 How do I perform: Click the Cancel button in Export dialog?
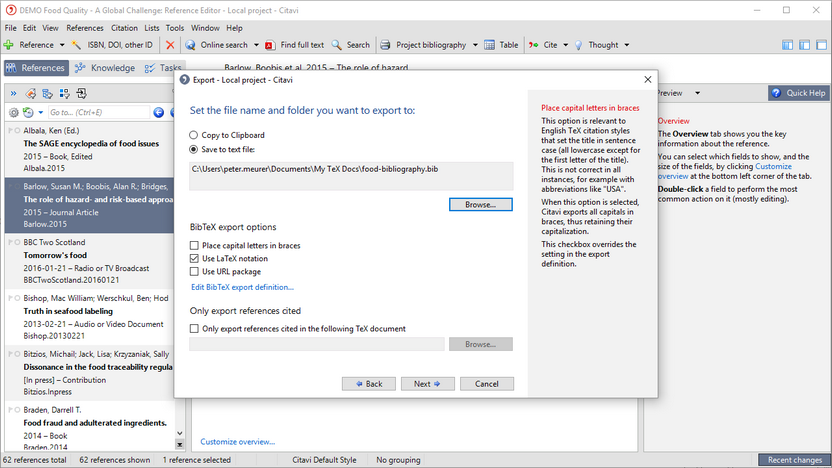point(487,384)
